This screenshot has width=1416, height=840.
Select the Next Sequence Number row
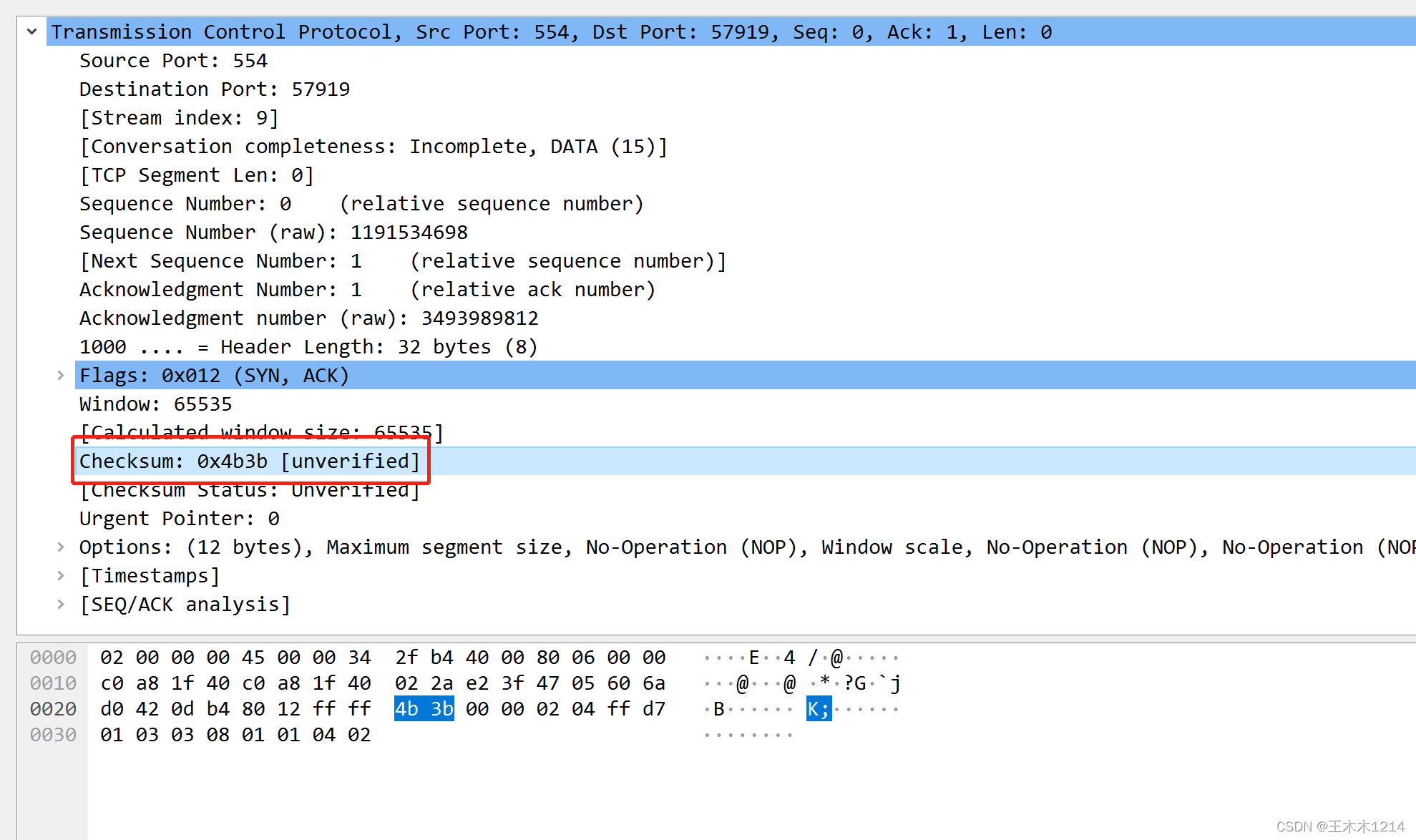pyautogui.click(x=402, y=261)
